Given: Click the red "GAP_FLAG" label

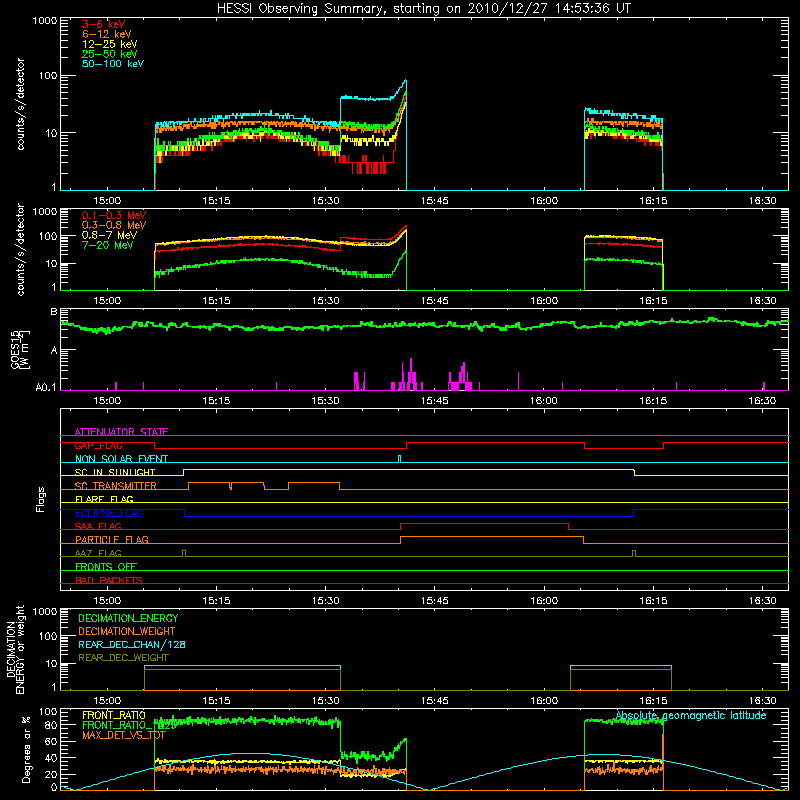Looking at the screenshot, I should point(98,445).
